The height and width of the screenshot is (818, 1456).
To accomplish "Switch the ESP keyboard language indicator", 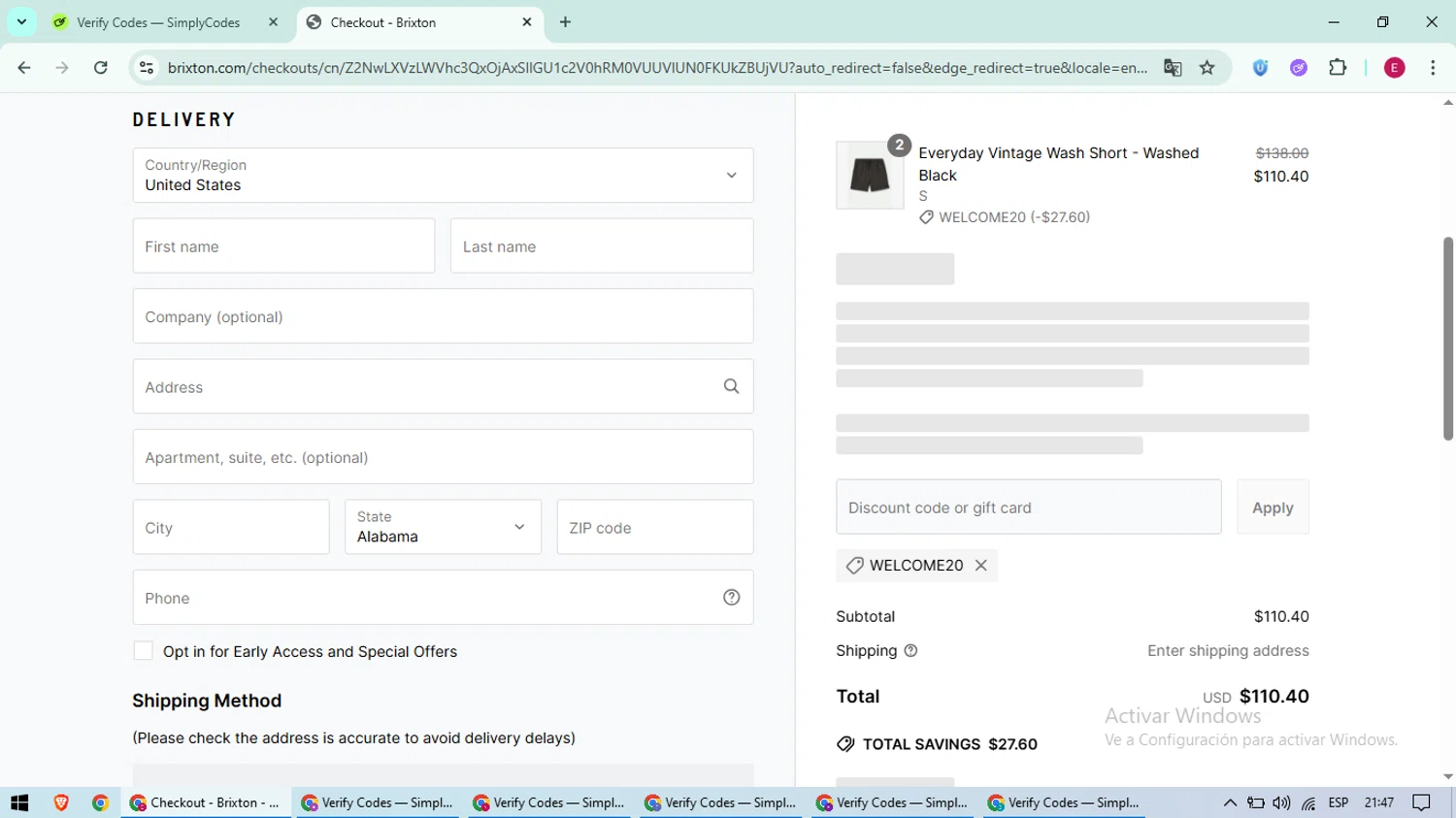I will coord(1339,802).
